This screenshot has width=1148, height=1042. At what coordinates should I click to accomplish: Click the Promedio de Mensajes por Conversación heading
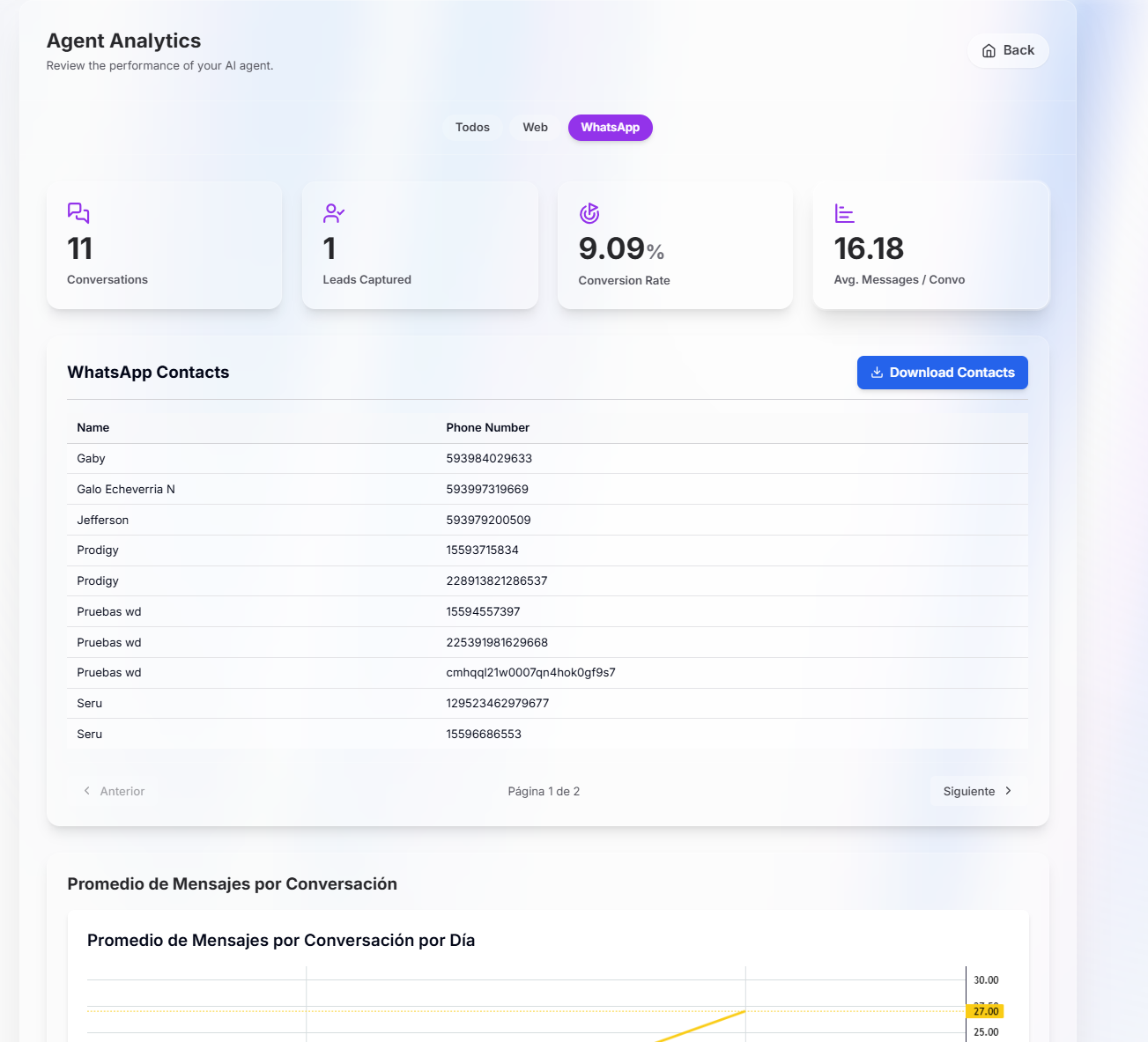click(233, 883)
